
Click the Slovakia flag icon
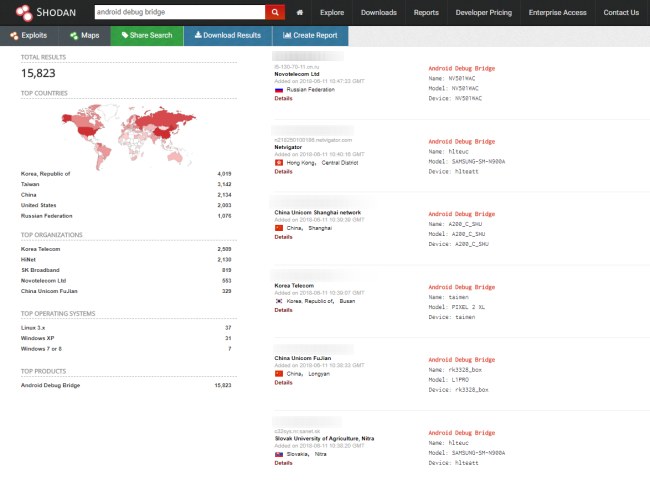tap(279, 454)
